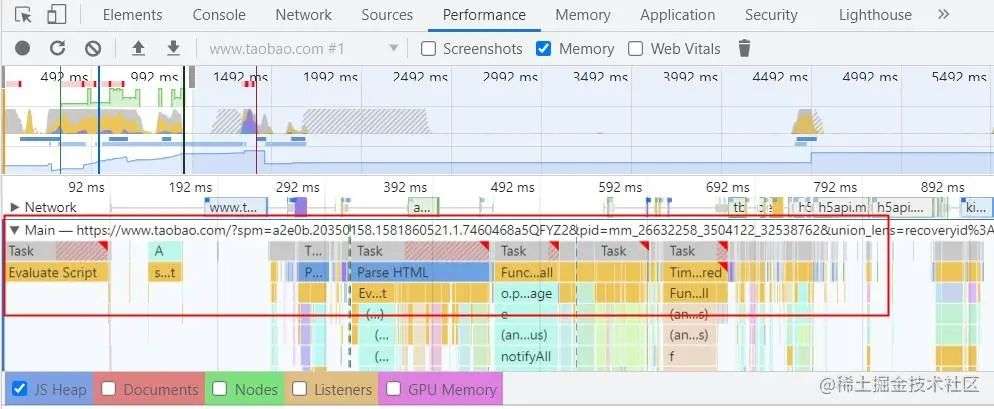Open the www.taobao.com #1 recording dropdown
This screenshot has height=409, width=994.
pos(303,49)
